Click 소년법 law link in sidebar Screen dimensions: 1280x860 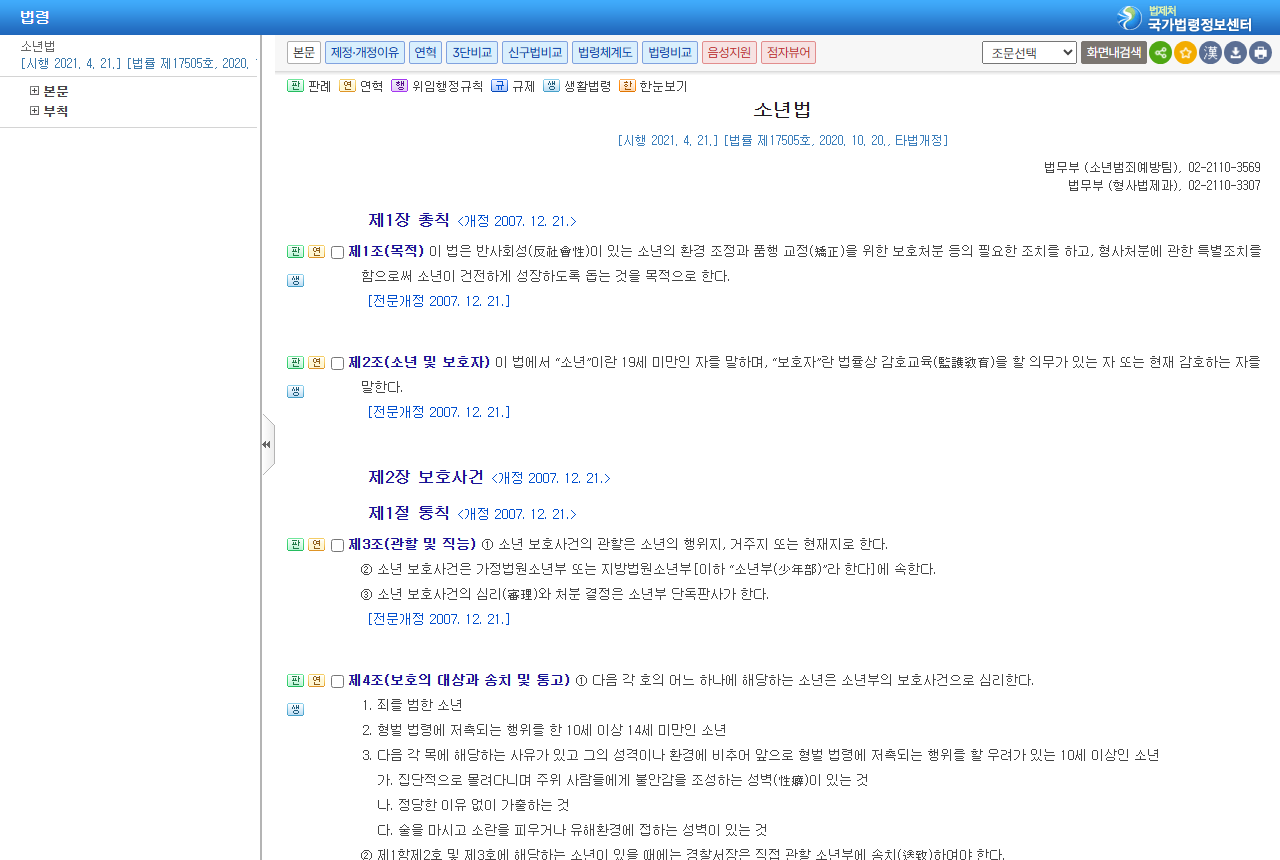coord(38,46)
